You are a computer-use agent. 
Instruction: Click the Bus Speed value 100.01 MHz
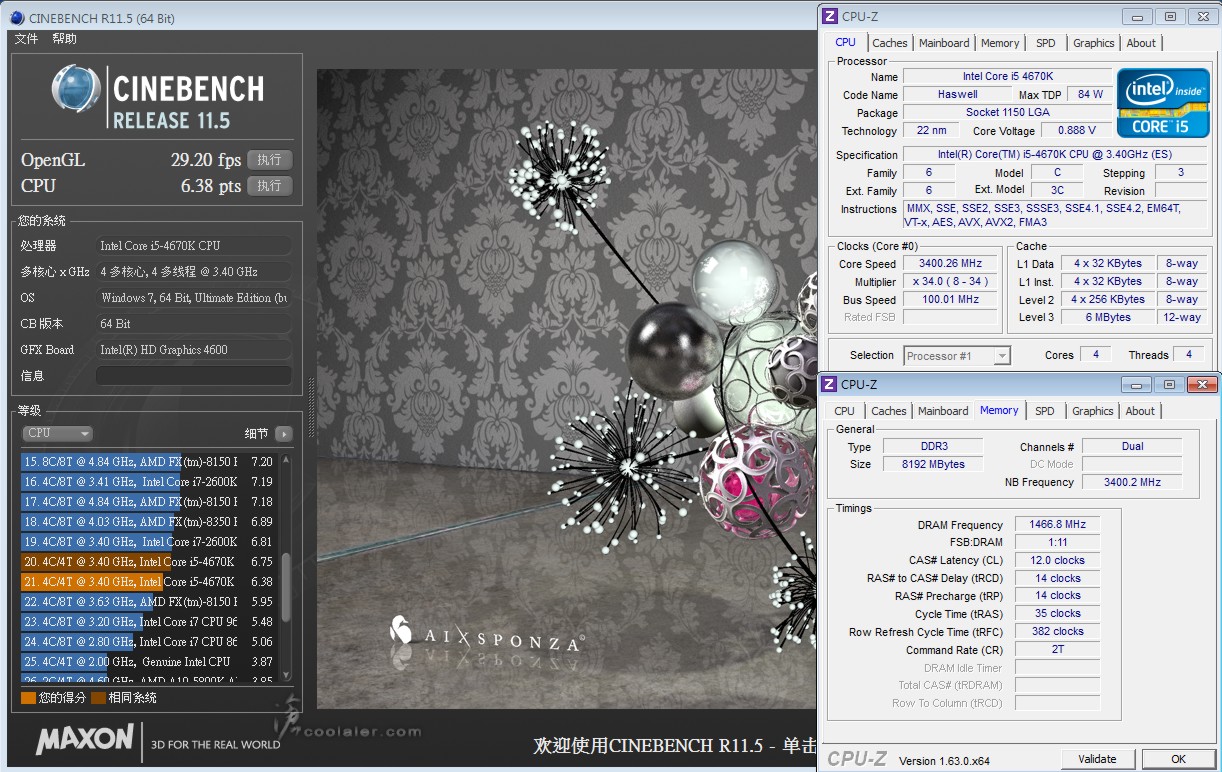point(949,299)
